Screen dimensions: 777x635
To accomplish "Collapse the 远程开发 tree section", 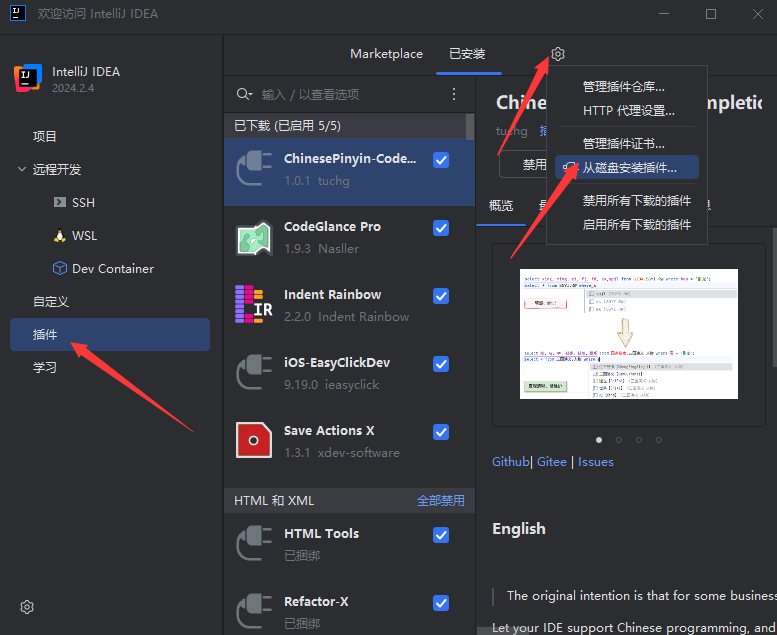I will [x=22, y=169].
